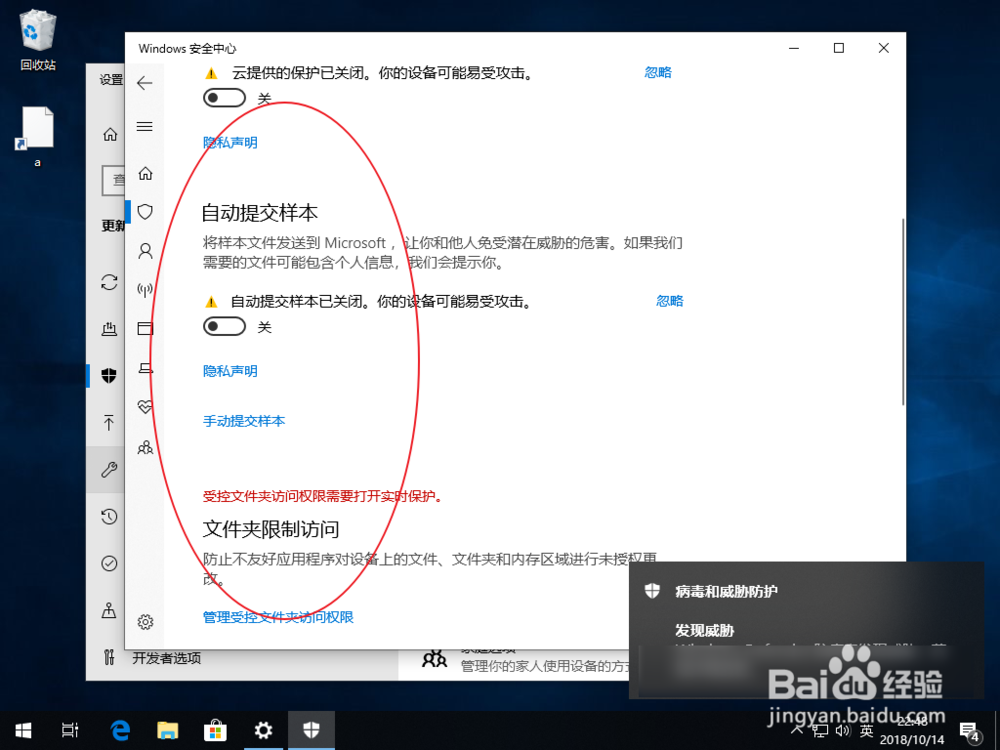Switch to Settings app on taskbar
This screenshot has height=750, width=1000.
point(263,730)
